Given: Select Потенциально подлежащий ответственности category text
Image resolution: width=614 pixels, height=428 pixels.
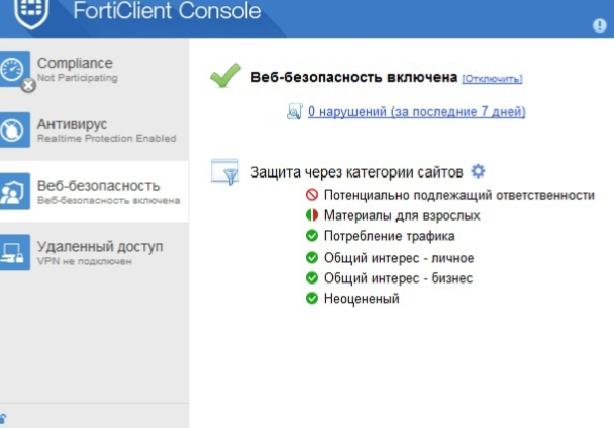Looking at the screenshot, I should pyautogui.click(x=459, y=195).
